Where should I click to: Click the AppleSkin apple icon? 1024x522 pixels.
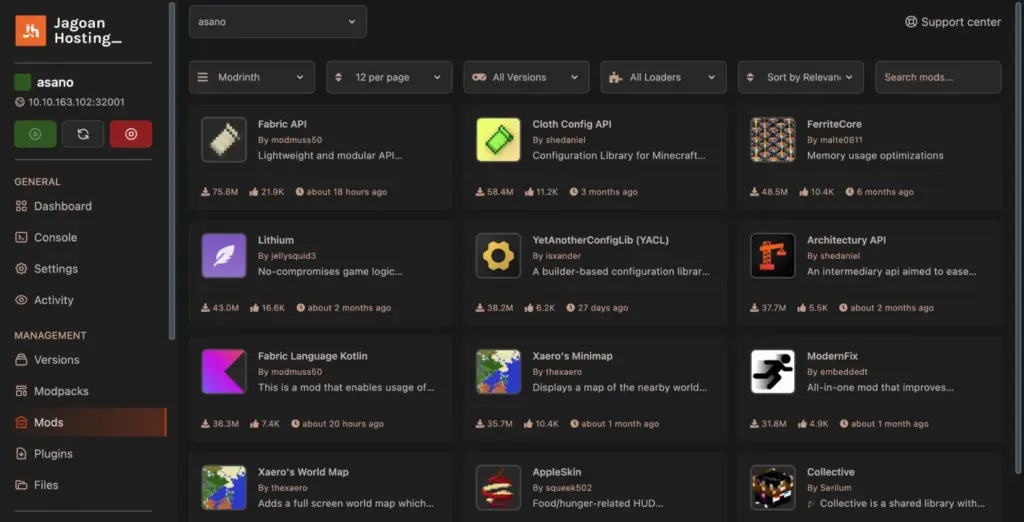[x=498, y=487]
